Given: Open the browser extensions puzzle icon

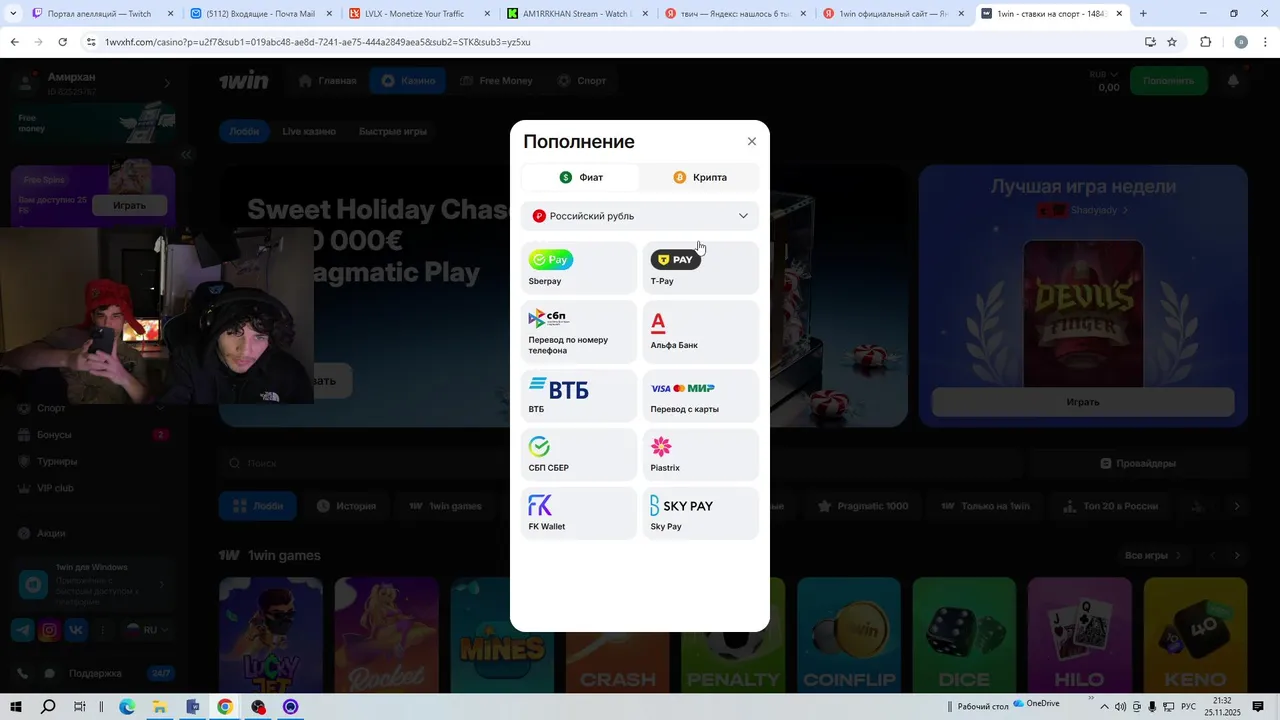Looking at the screenshot, I should 1205,42.
